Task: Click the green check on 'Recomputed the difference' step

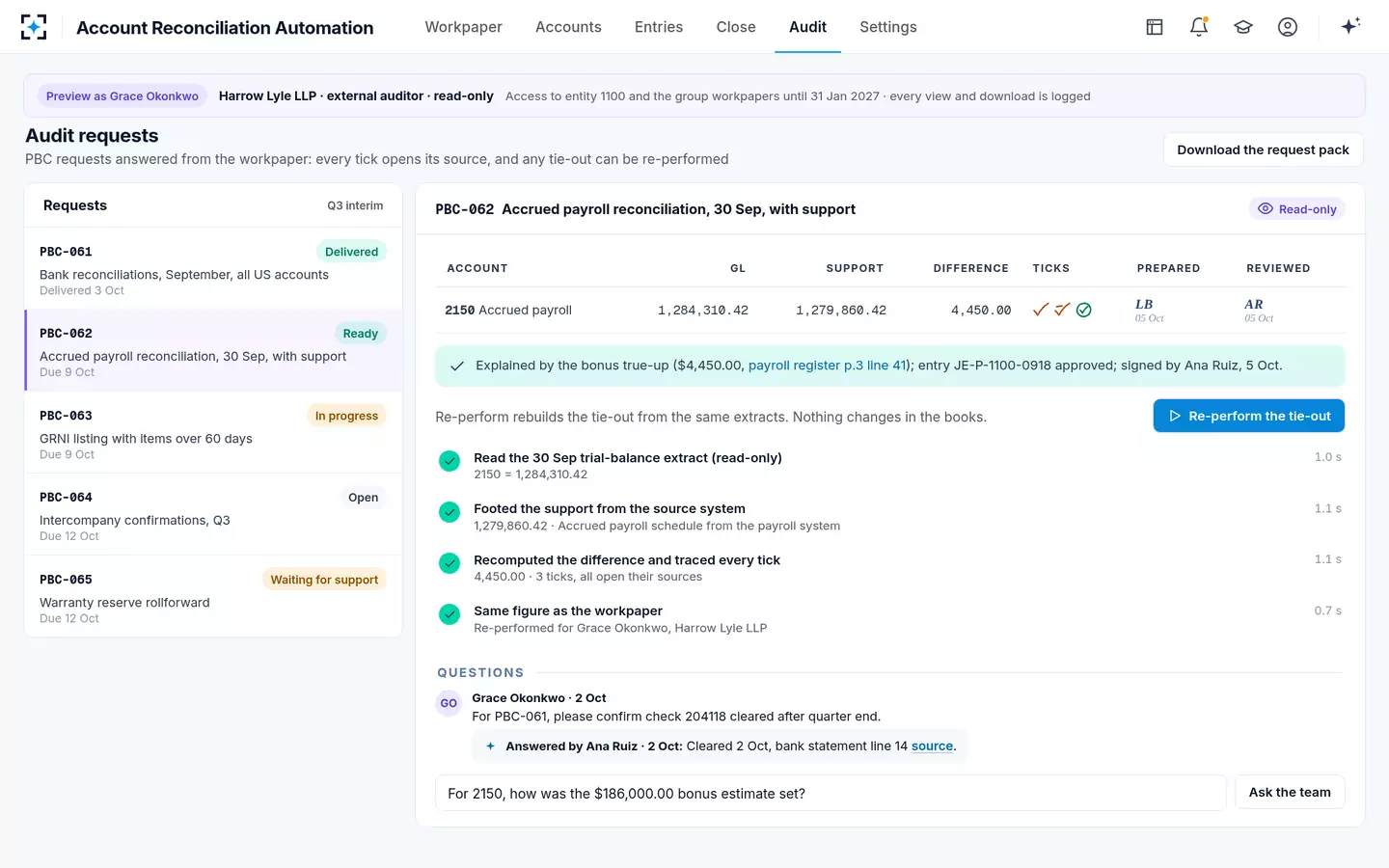Action: coord(449,563)
